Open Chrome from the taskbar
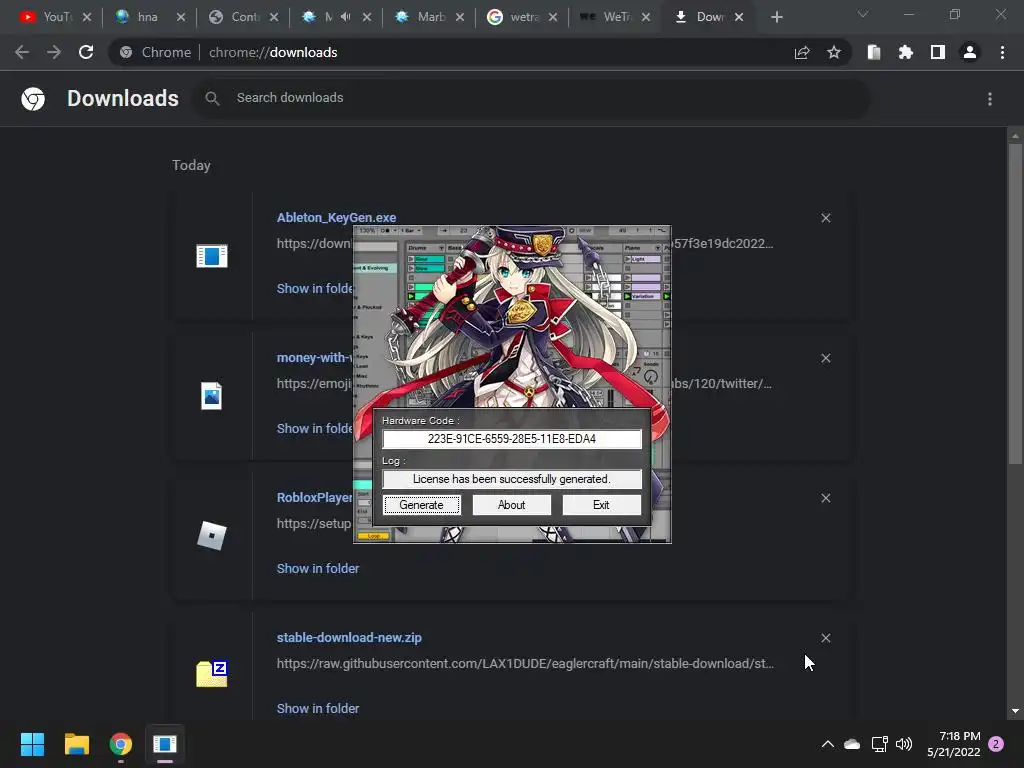The image size is (1024, 768). point(121,744)
